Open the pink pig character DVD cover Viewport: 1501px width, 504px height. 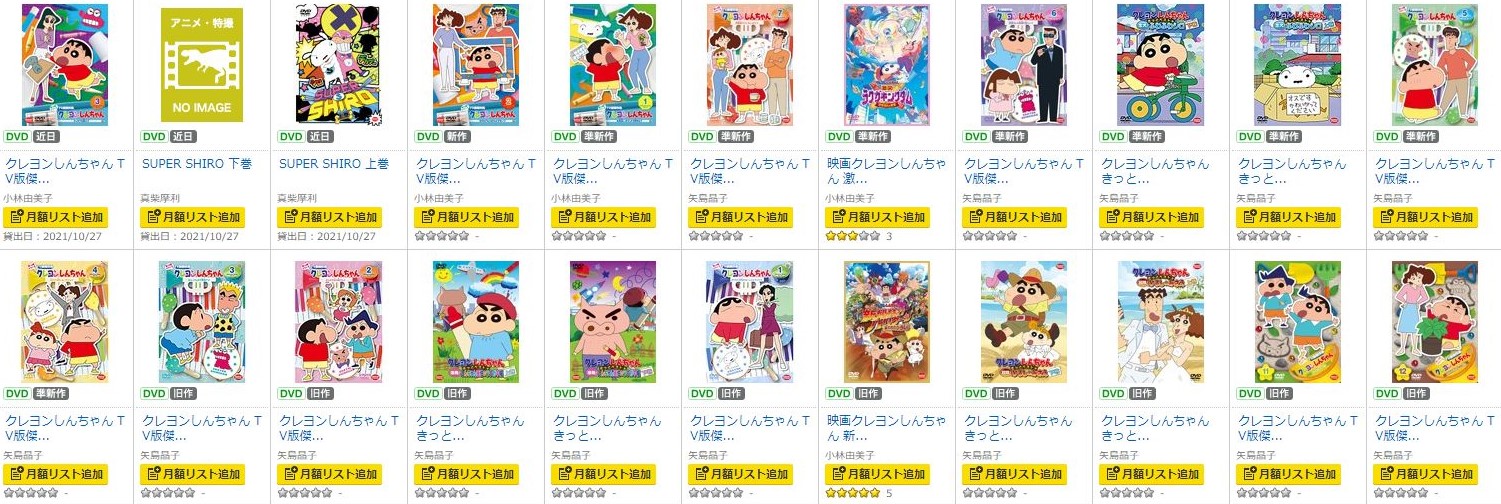point(612,322)
